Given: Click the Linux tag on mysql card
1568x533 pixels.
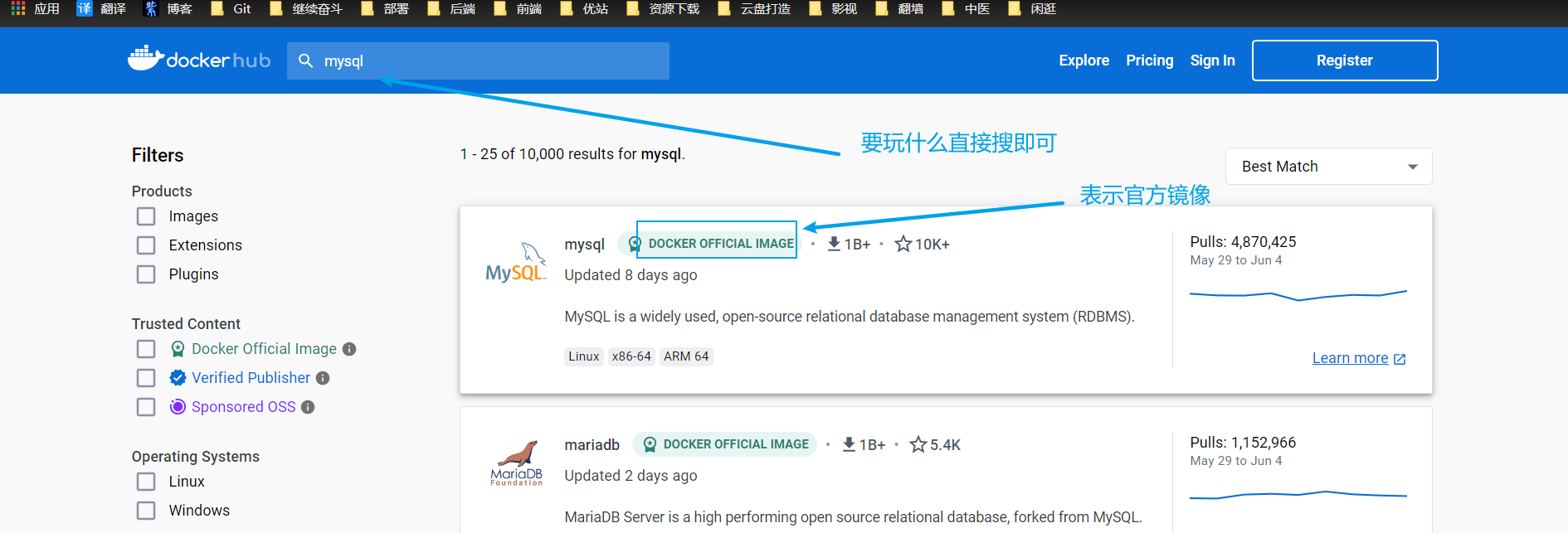Looking at the screenshot, I should pyautogui.click(x=583, y=356).
